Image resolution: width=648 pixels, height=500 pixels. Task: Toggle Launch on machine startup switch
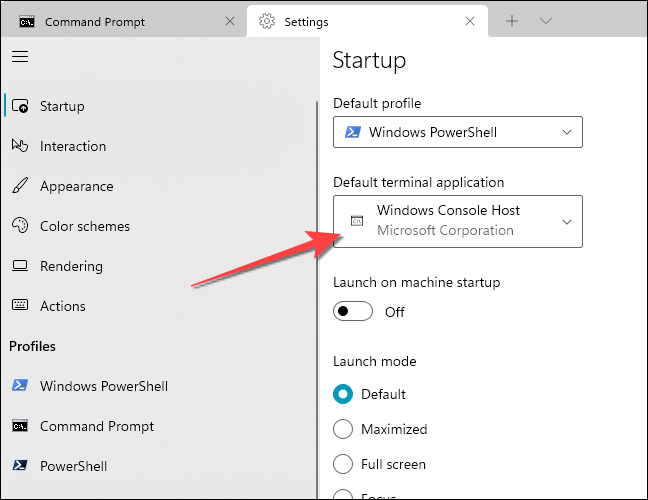pos(352,312)
